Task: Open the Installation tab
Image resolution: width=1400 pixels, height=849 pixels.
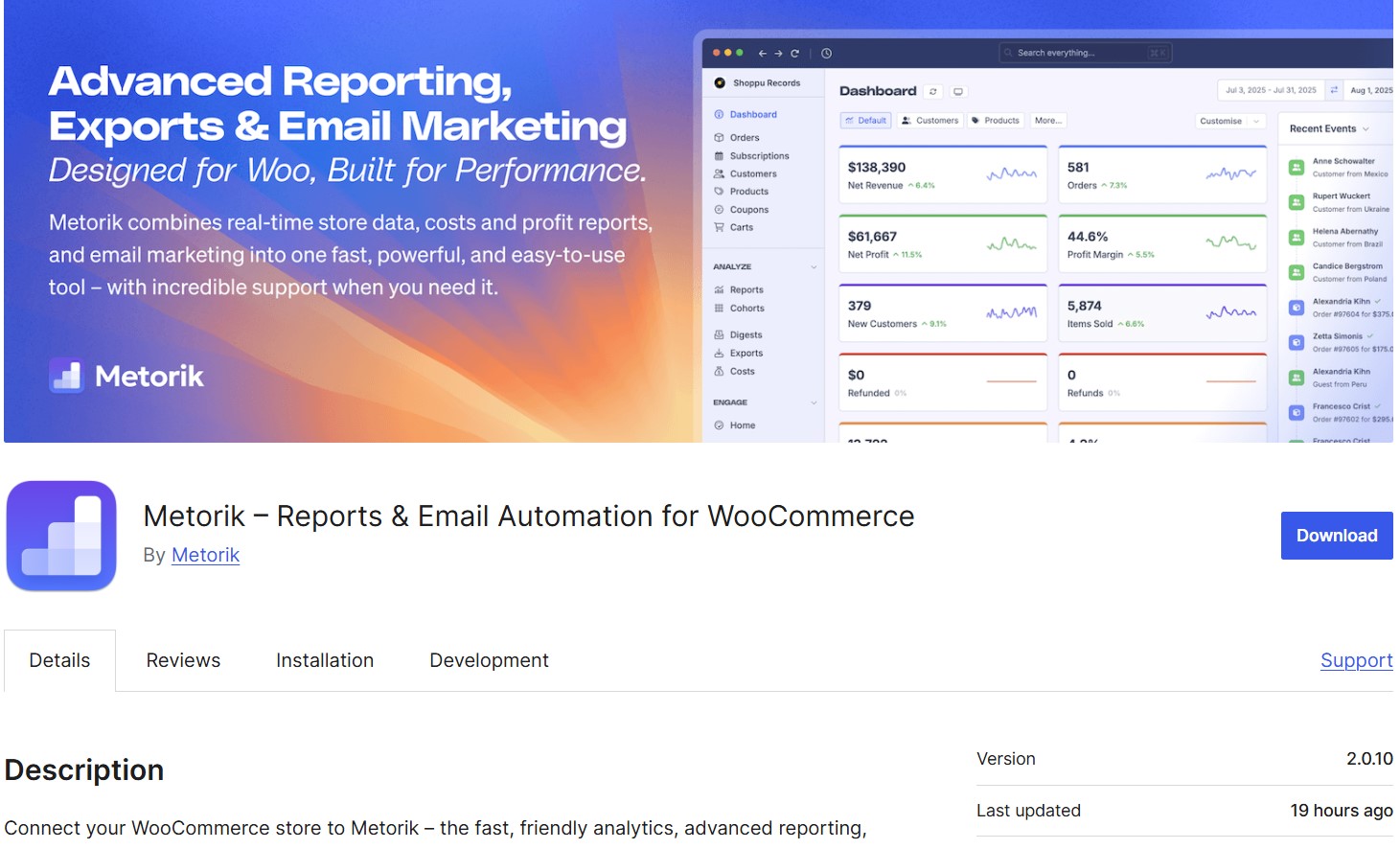Action: (x=325, y=660)
